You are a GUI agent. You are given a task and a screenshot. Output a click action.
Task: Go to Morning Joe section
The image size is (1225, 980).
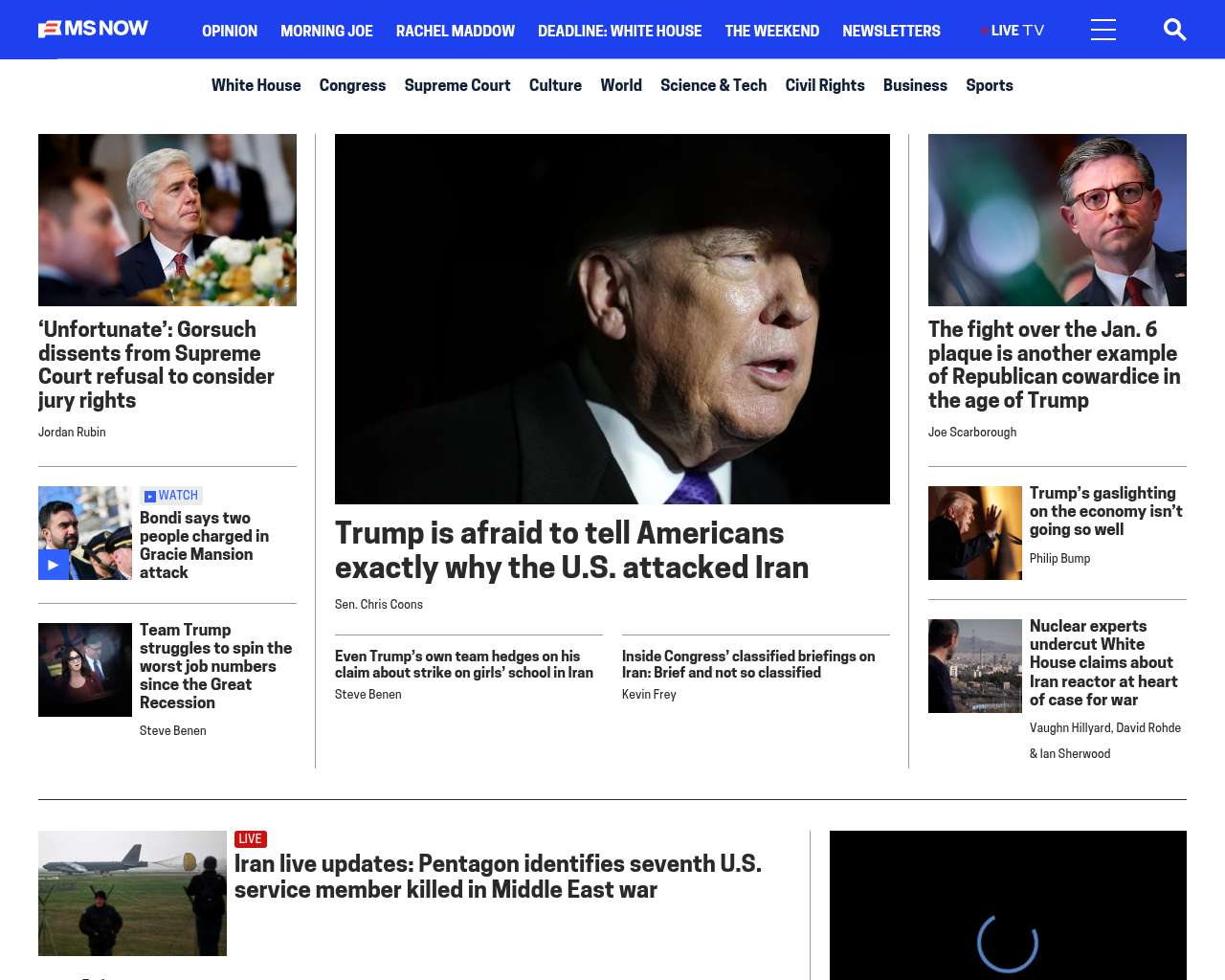326,31
